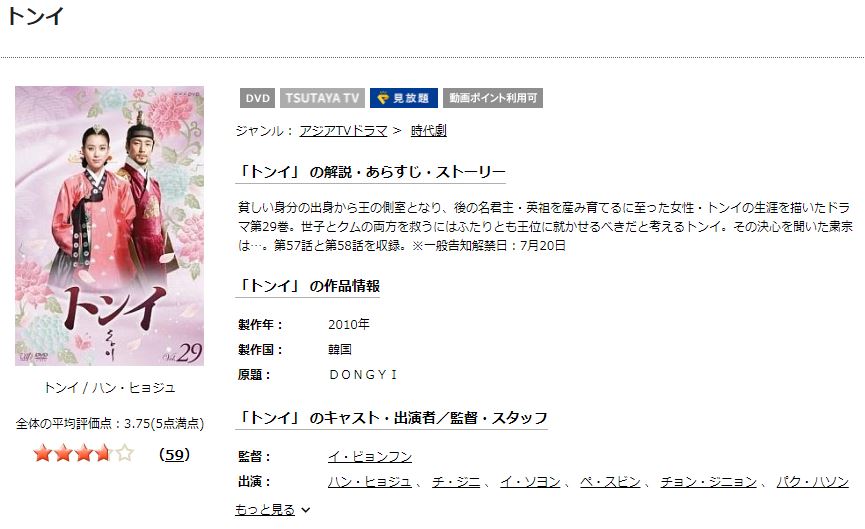The height and width of the screenshot is (529, 865).
Task: Click the トンイ Vol.29 cover image
Action: point(109,226)
